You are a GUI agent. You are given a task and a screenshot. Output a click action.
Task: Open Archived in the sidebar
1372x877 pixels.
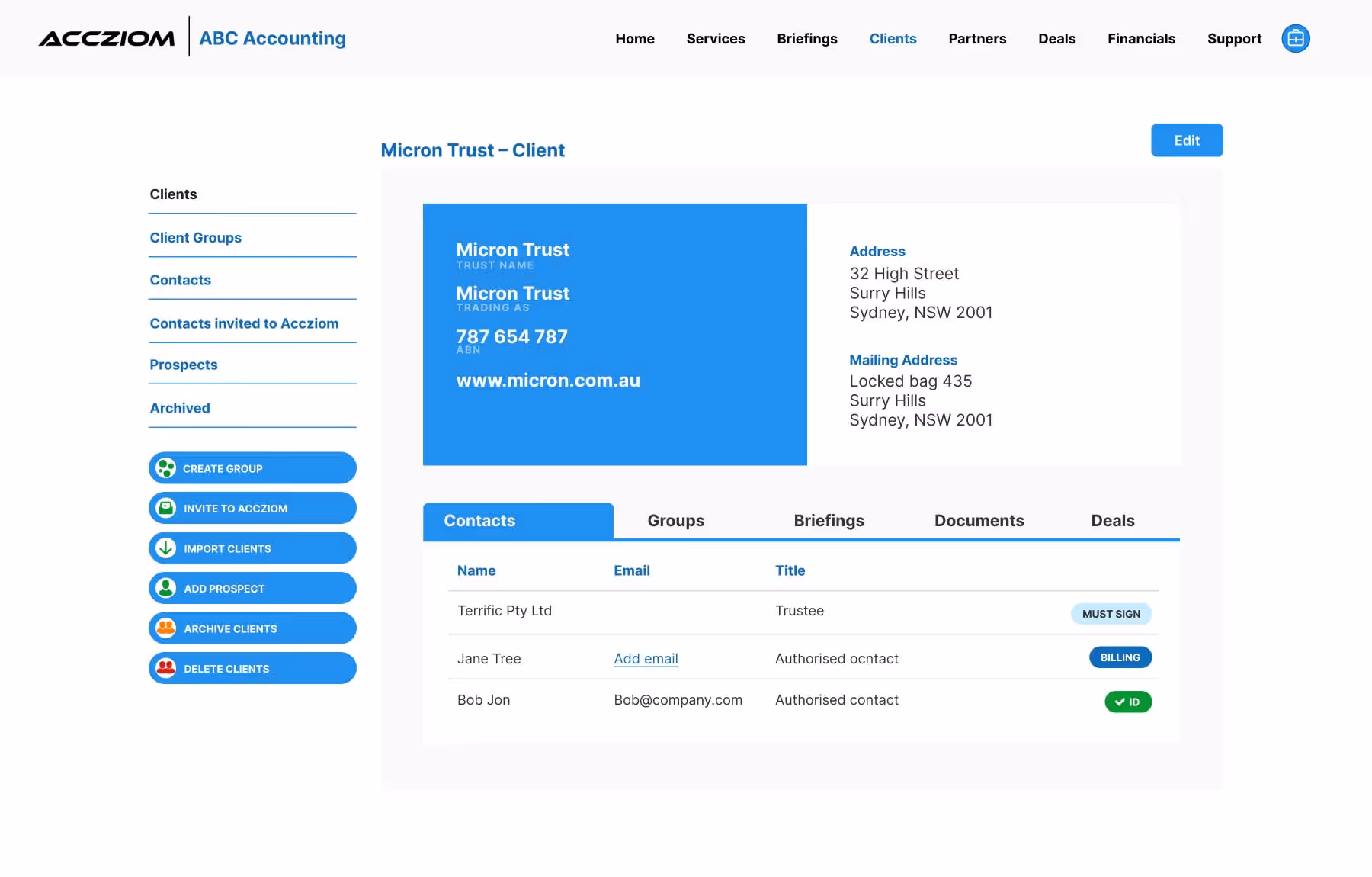pos(179,408)
